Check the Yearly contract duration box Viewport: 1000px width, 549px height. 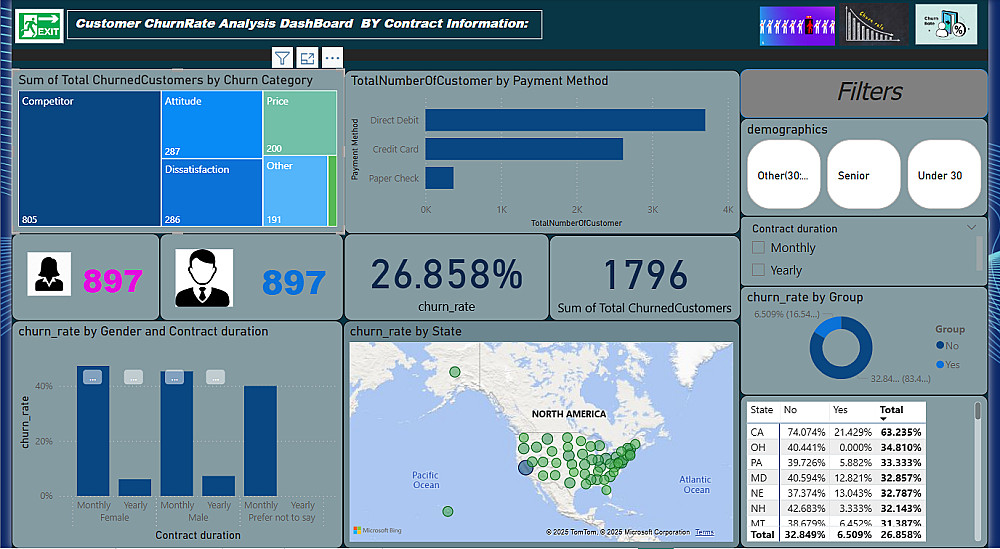click(758, 270)
